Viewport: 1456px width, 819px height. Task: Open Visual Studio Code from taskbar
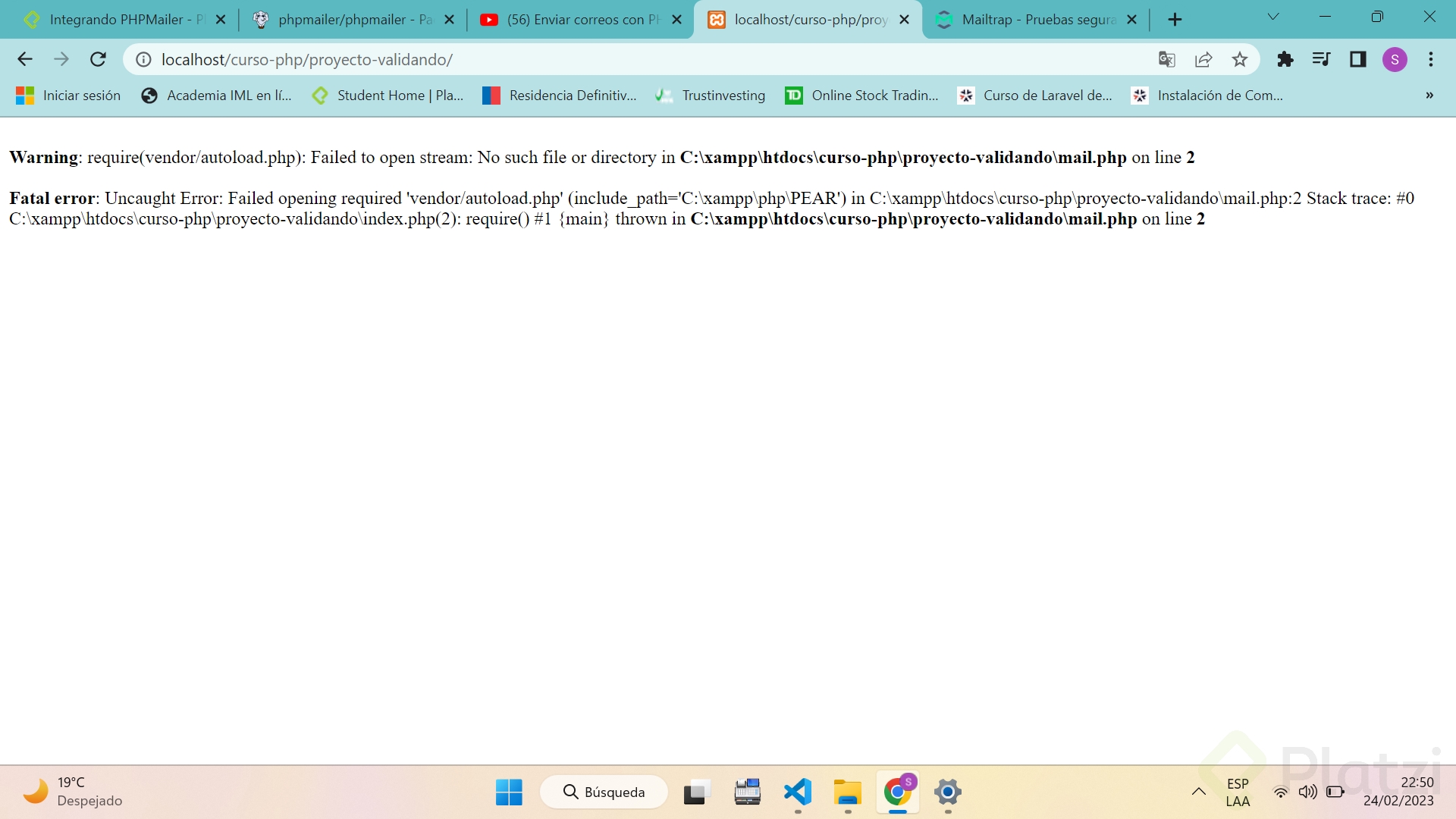click(798, 792)
